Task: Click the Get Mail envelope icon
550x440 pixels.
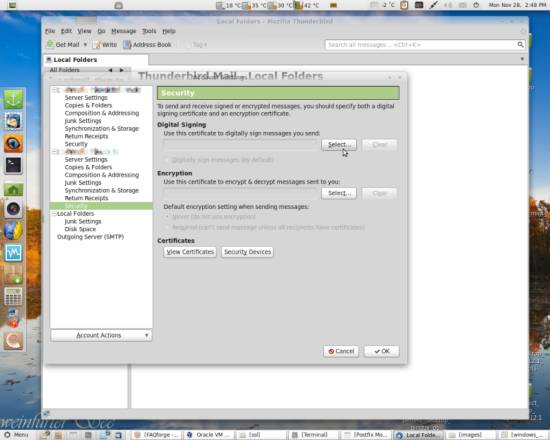Action: coord(51,45)
